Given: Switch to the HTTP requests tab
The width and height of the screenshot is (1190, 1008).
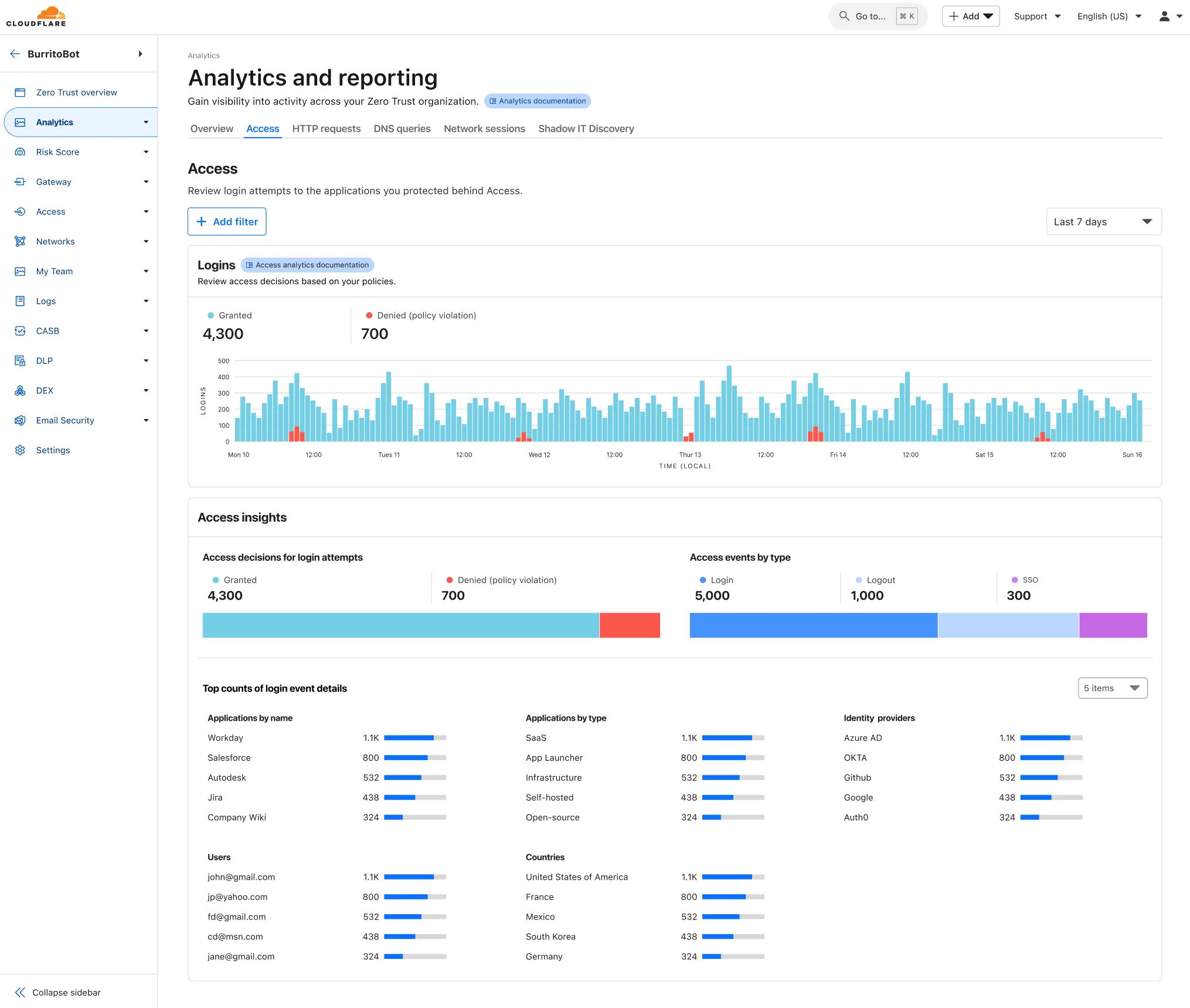Looking at the screenshot, I should pos(327,128).
